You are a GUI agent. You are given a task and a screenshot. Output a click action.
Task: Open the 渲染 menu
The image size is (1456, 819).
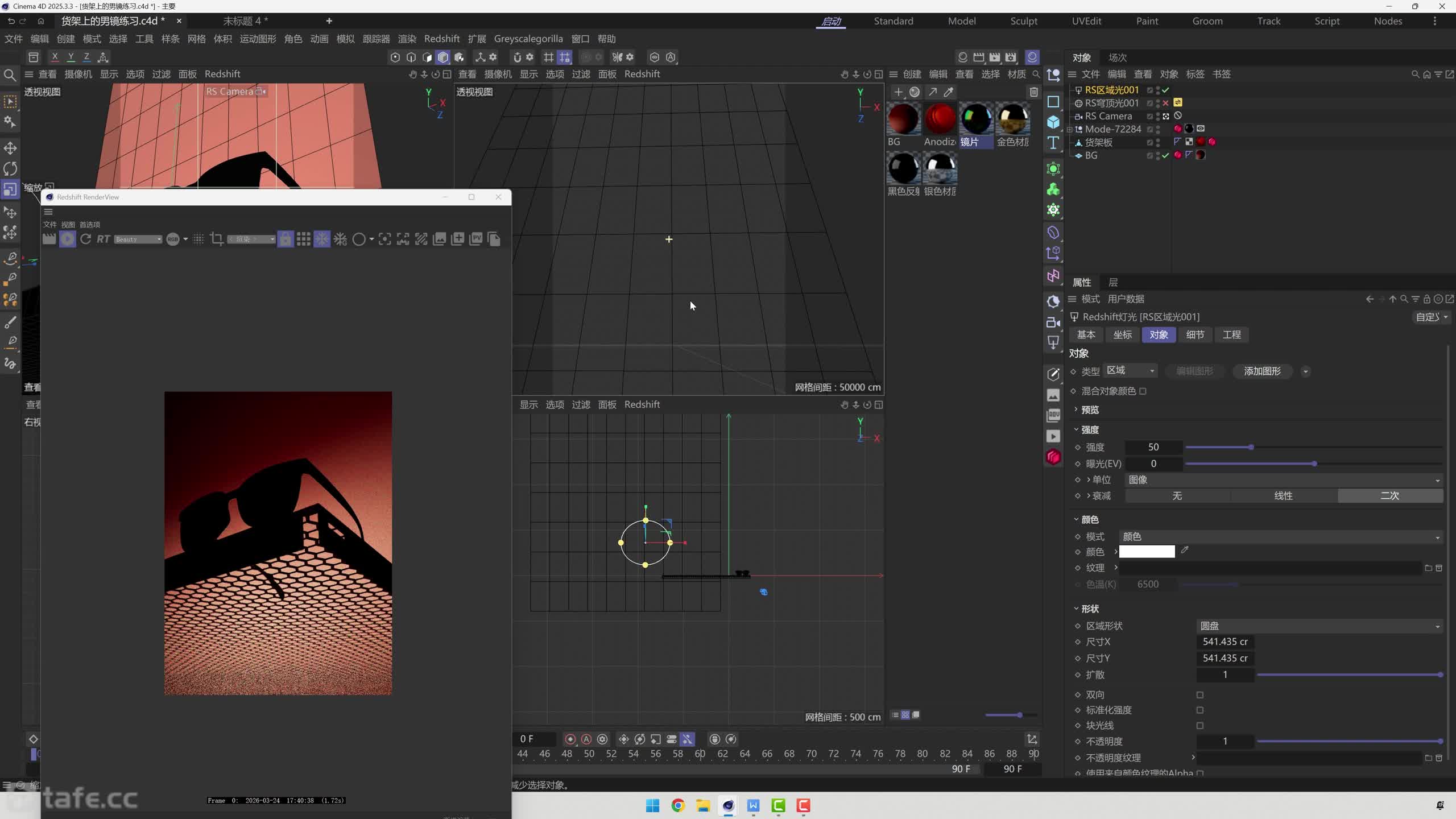[407, 39]
